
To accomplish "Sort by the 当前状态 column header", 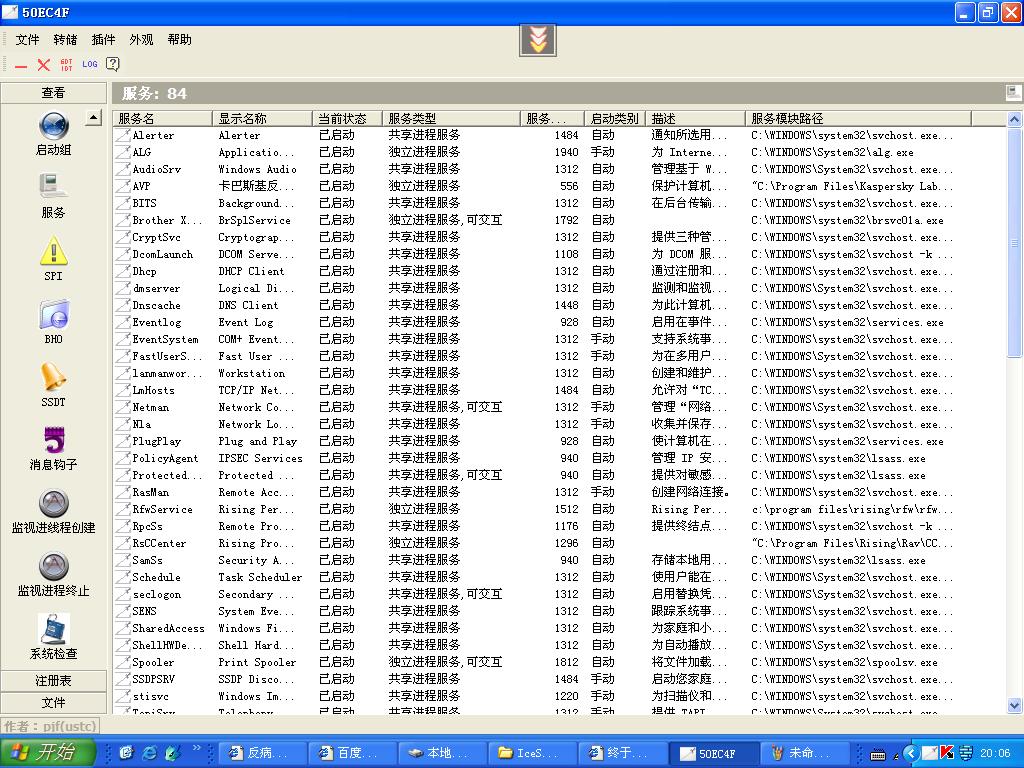I will point(347,118).
